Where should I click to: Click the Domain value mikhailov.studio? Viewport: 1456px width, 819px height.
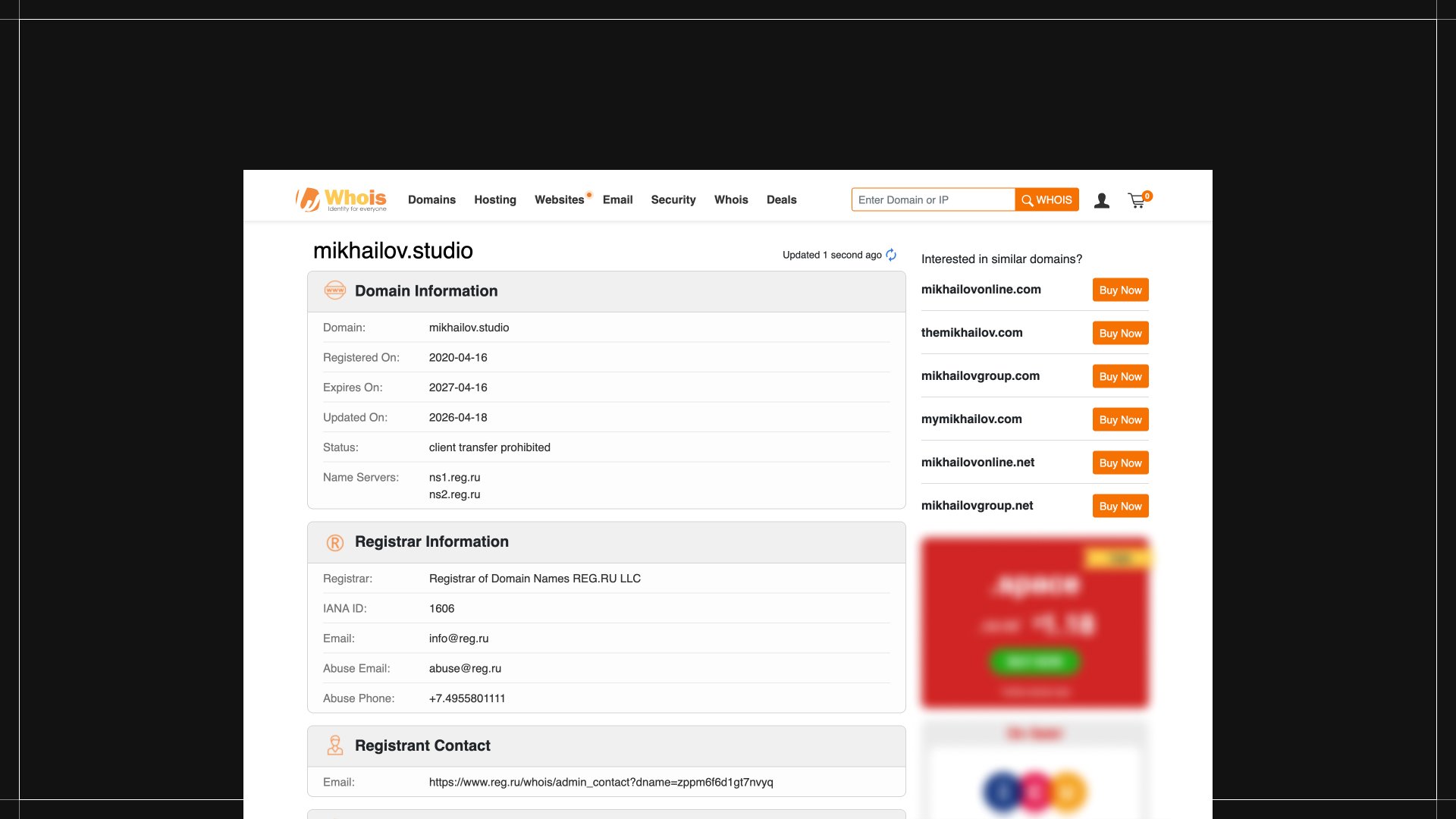(x=469, y=328)
